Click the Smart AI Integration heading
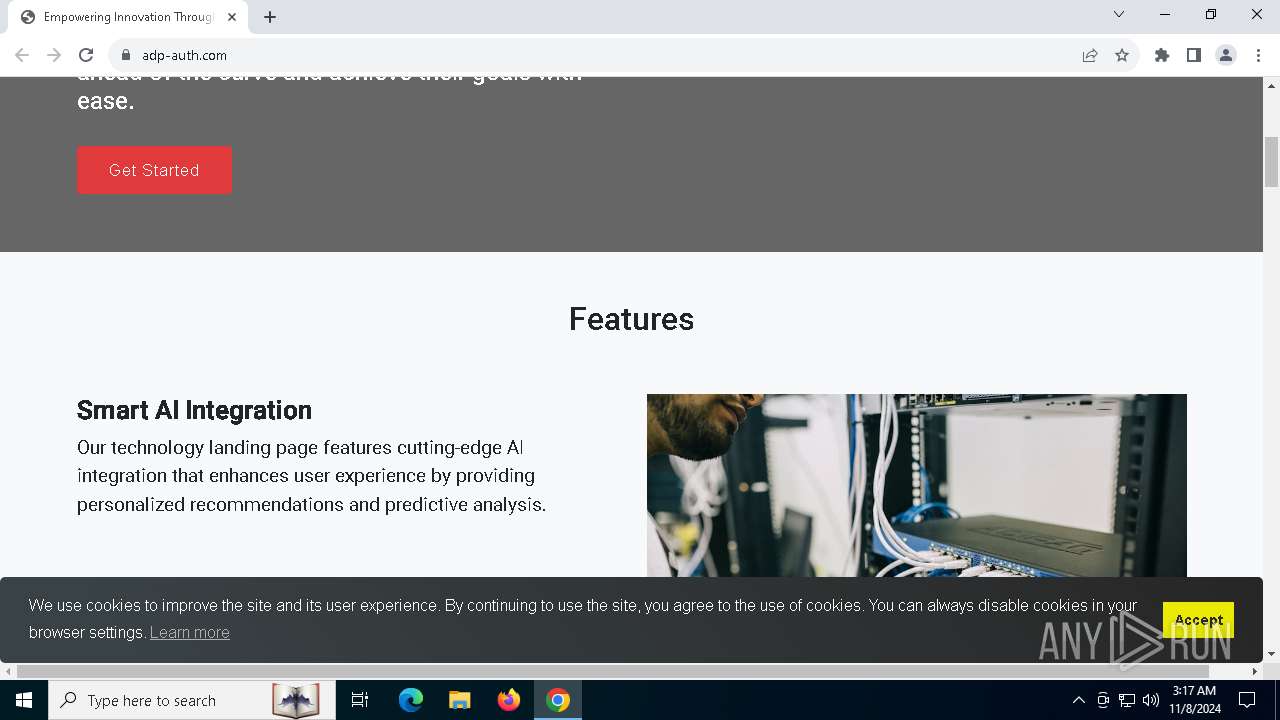The width and height of the screenshot is (1280, 720). [194, 410]
